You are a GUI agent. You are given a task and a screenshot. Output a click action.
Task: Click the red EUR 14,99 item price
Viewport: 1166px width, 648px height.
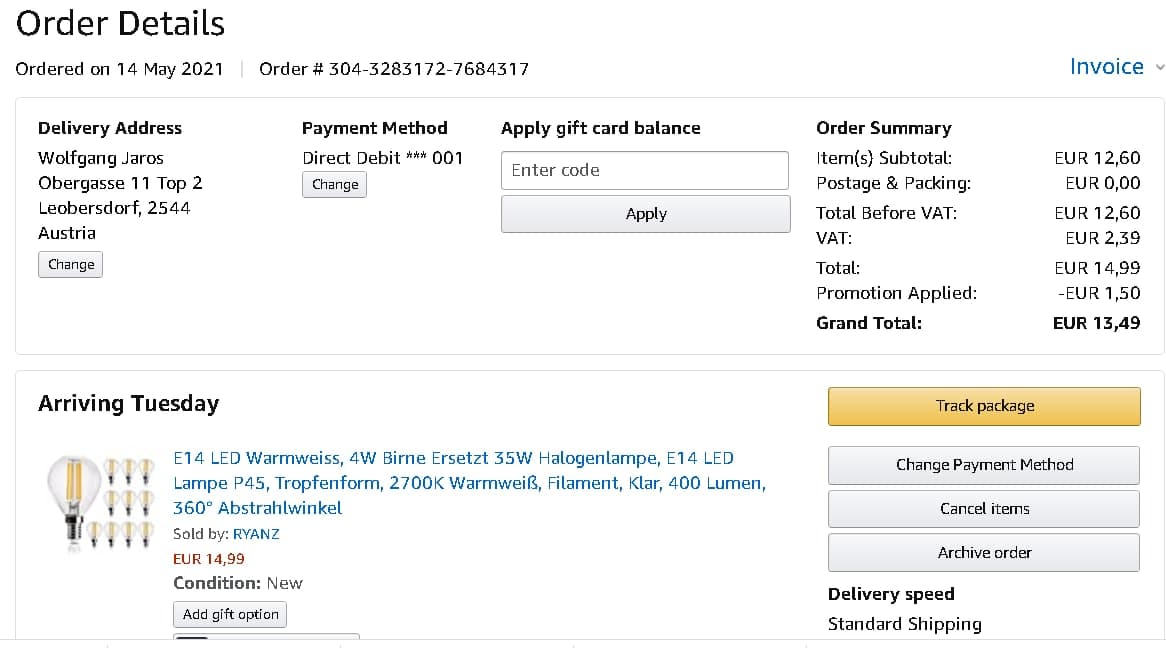pyautogui.click(x=209, y=559)
